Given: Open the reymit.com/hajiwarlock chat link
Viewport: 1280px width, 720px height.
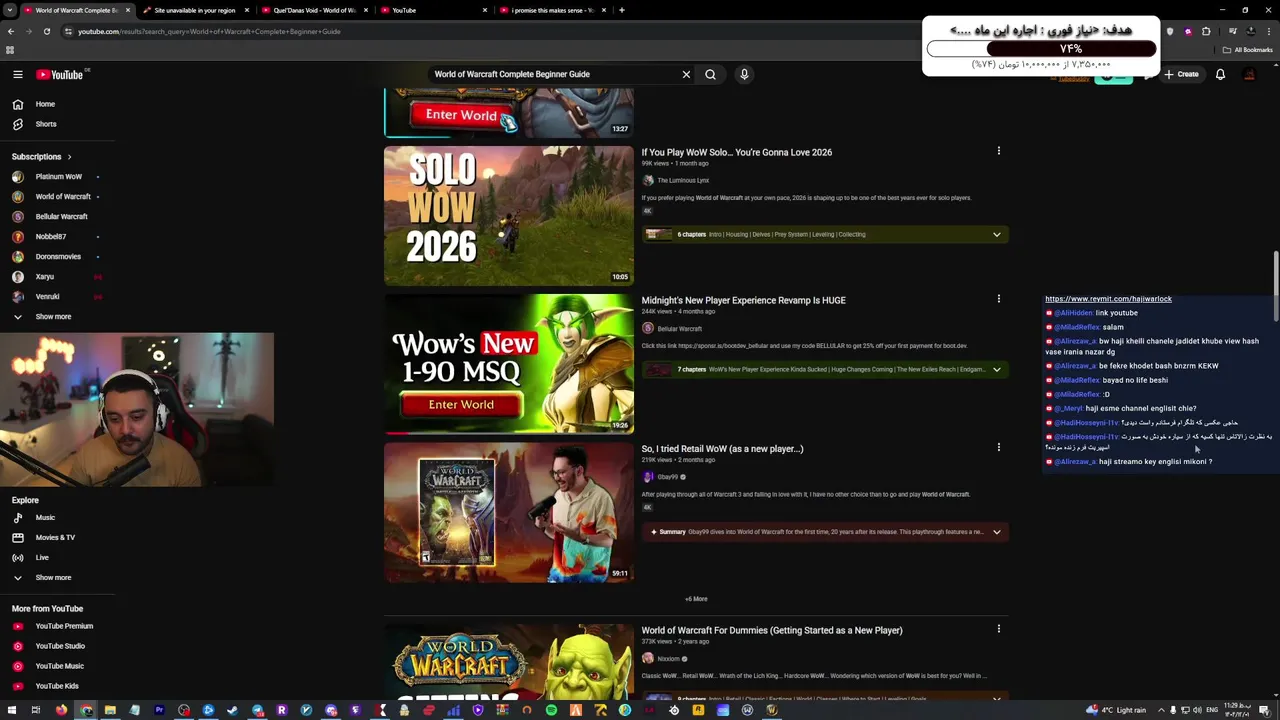Looking at the screenshot, I should coord(1108,299).
